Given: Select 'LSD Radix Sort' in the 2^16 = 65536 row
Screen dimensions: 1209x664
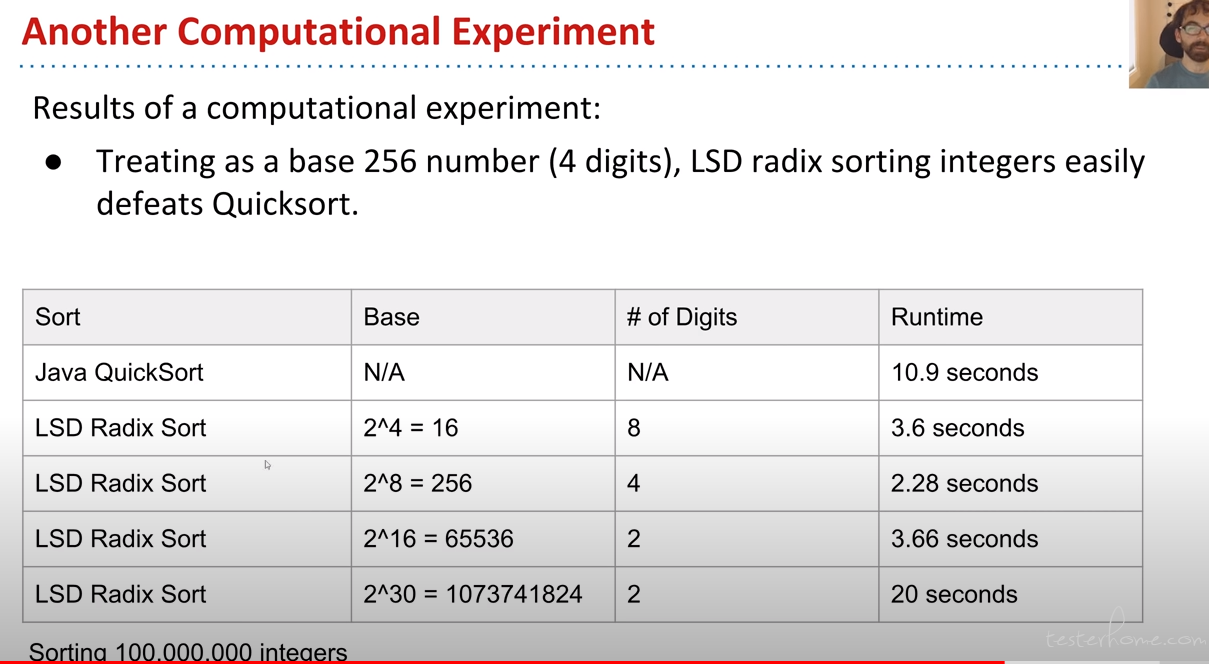Looking at the screenshot, I should coord(187,539).
